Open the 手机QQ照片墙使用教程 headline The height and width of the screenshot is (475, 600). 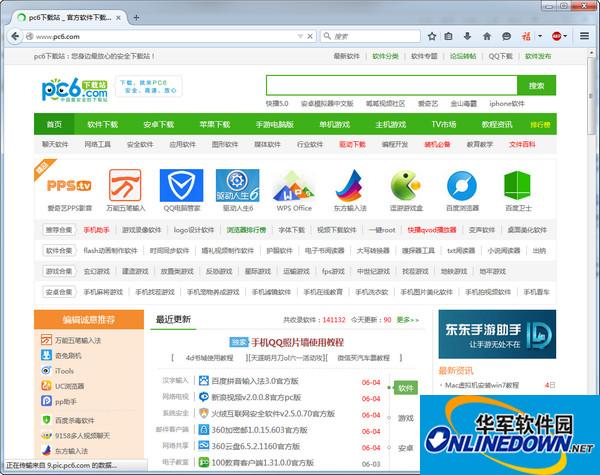(297, 342)
